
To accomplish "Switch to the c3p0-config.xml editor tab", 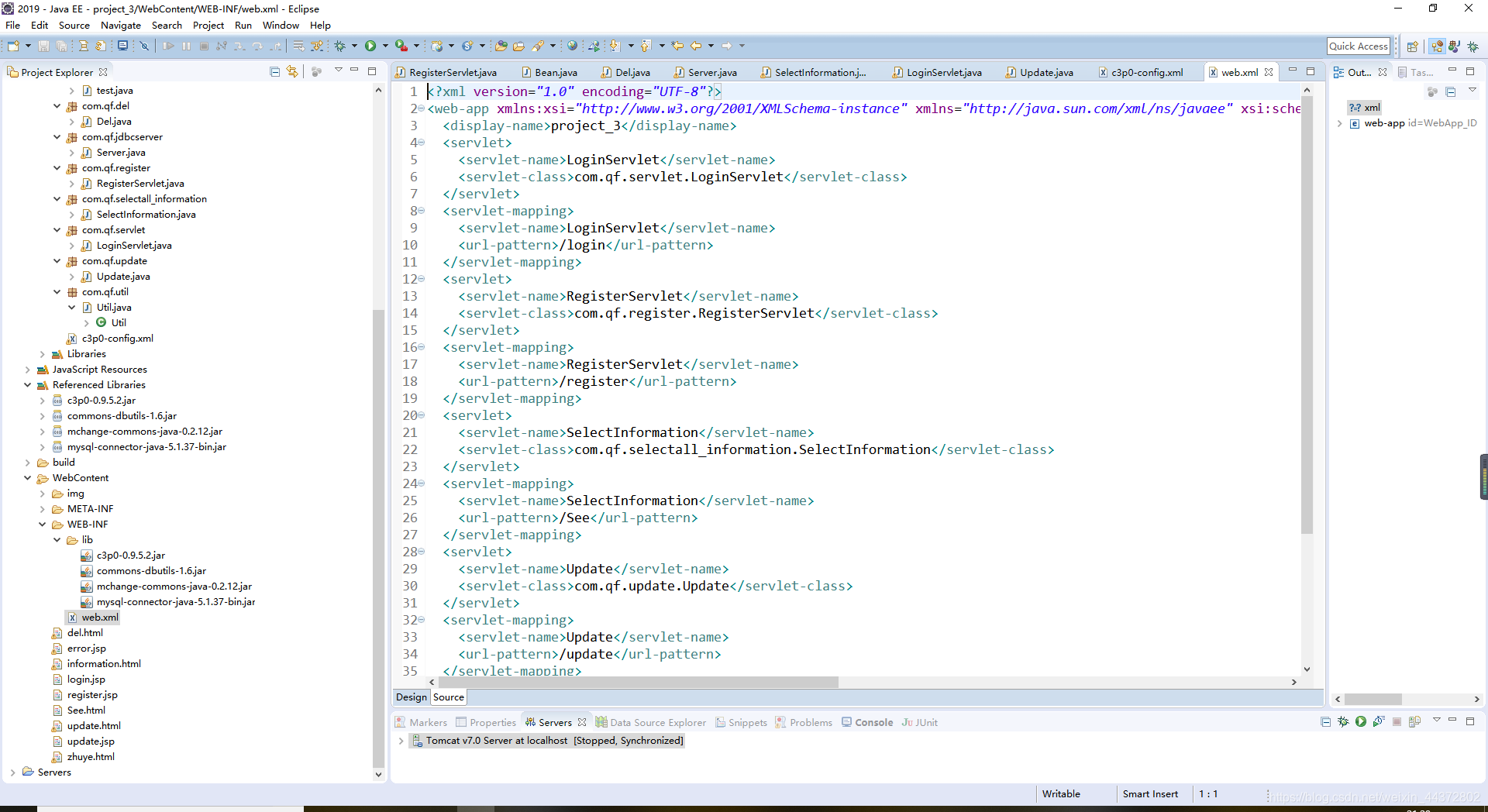I will click(x=1141, y=72).
